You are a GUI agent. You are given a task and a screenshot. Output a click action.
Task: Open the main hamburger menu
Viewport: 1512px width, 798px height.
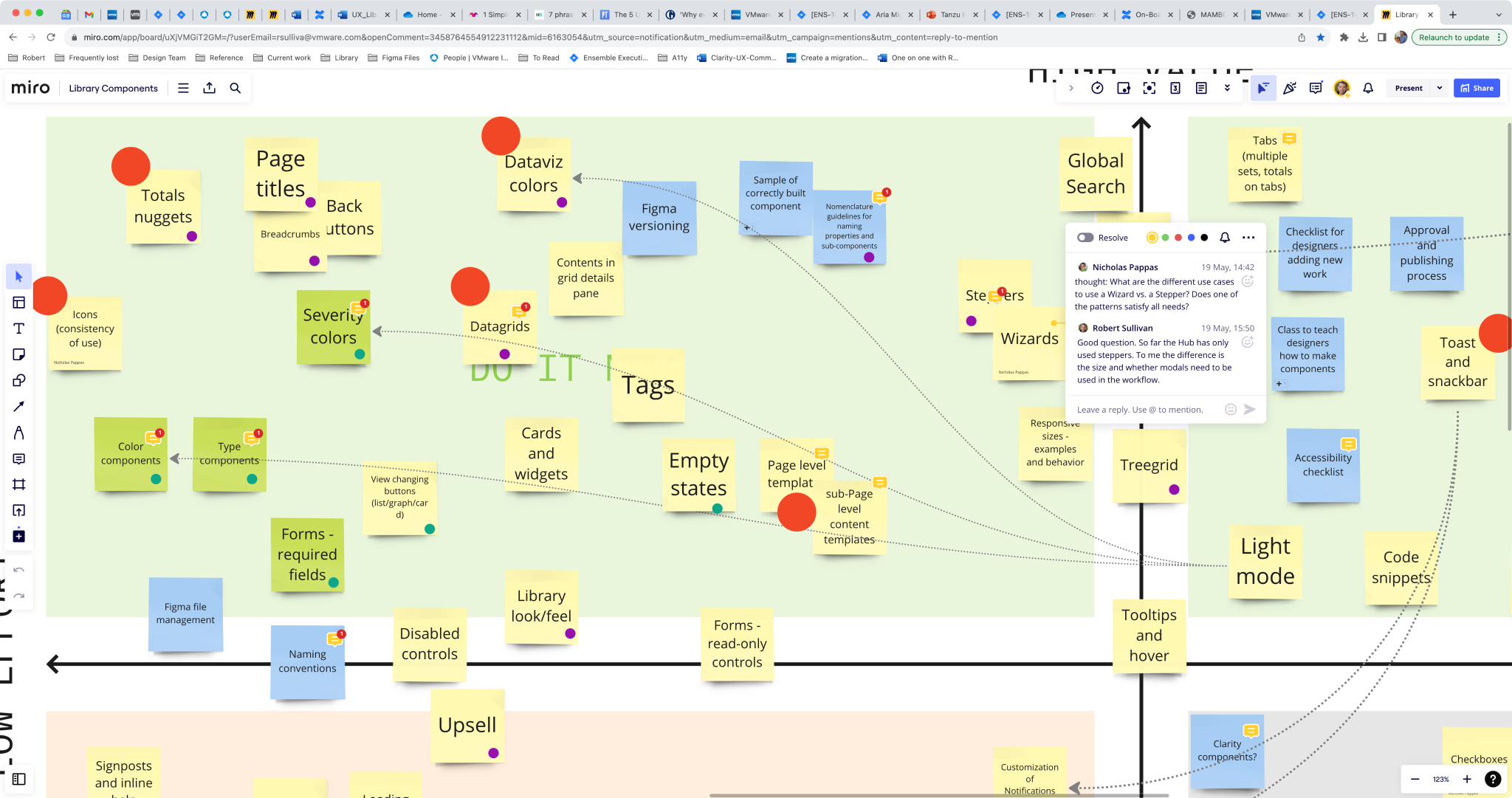[183, 88]
